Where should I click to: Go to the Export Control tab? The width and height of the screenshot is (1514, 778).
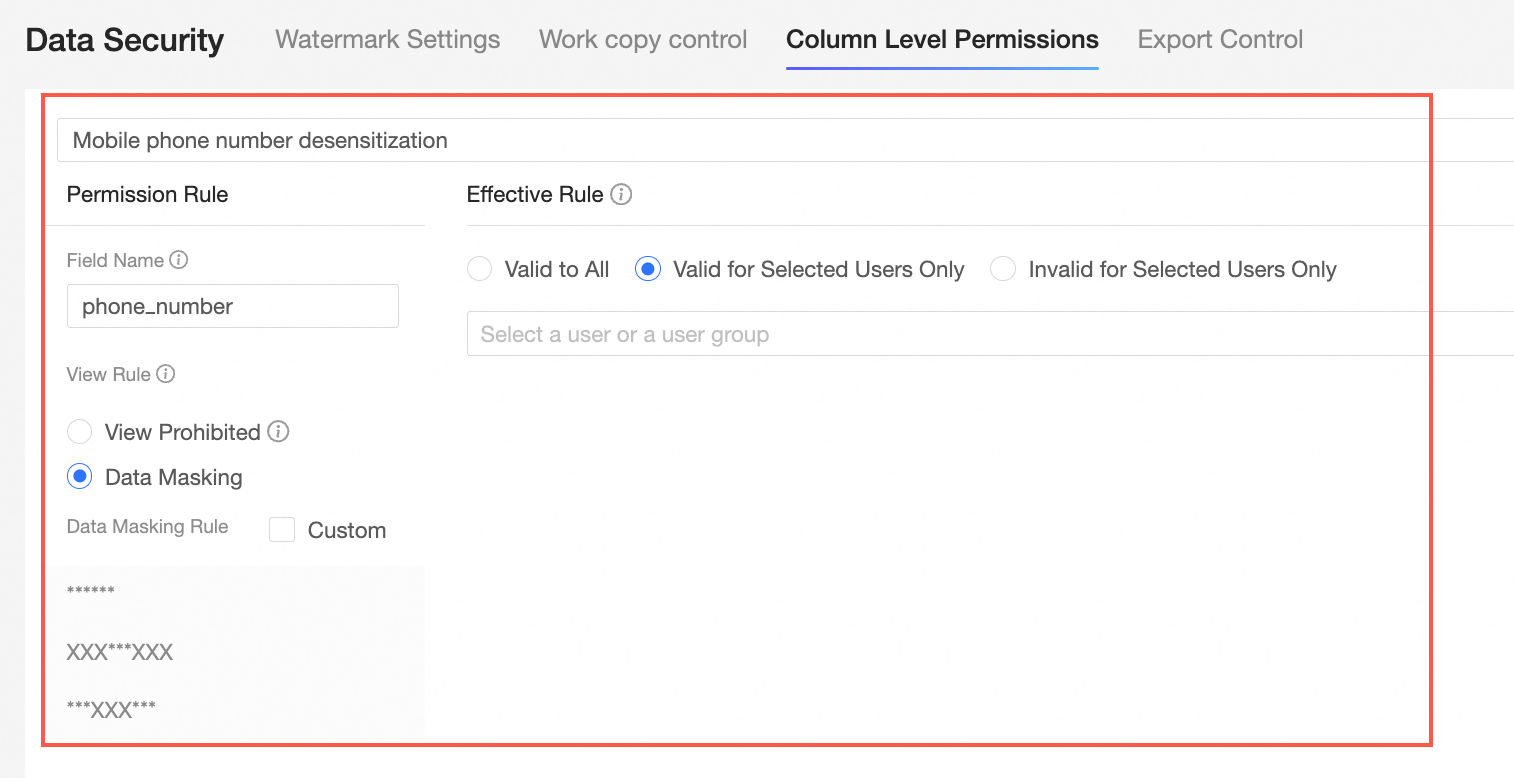1220,40
